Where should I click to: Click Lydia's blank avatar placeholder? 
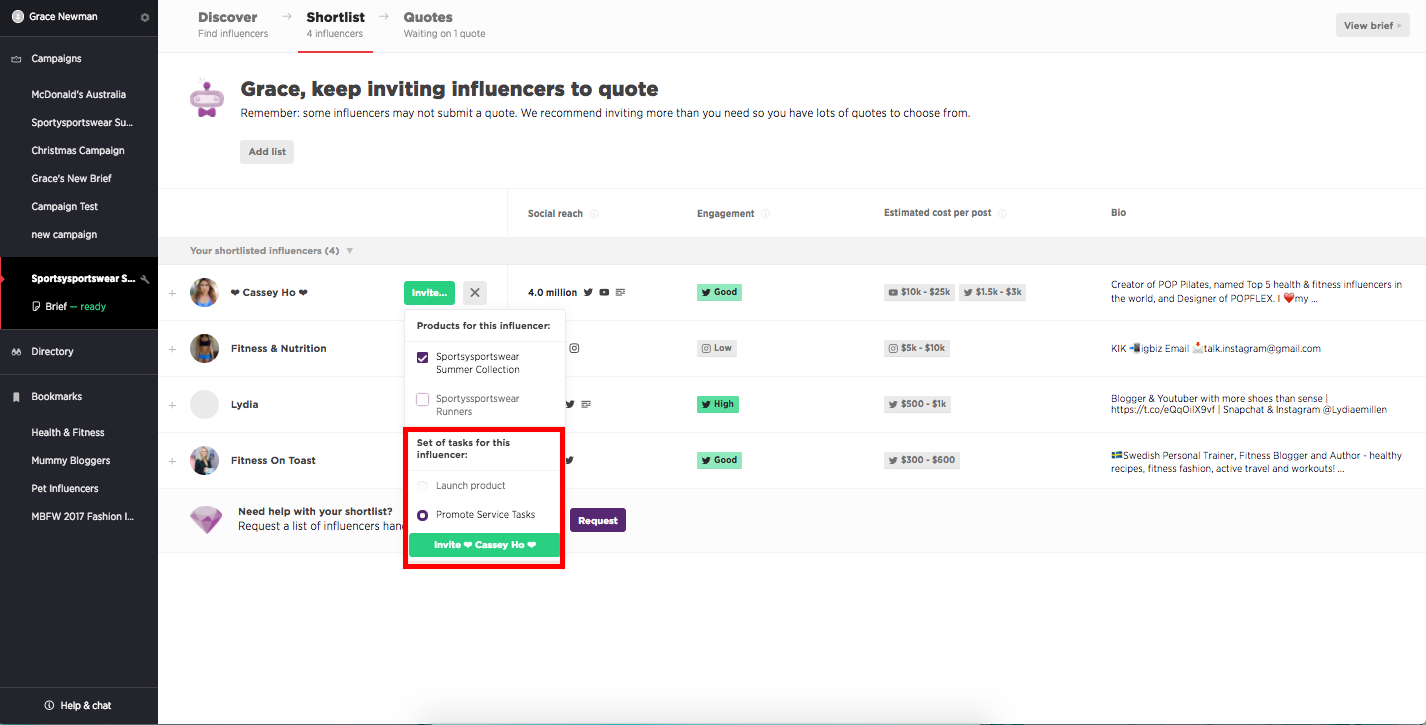(204, 404)
